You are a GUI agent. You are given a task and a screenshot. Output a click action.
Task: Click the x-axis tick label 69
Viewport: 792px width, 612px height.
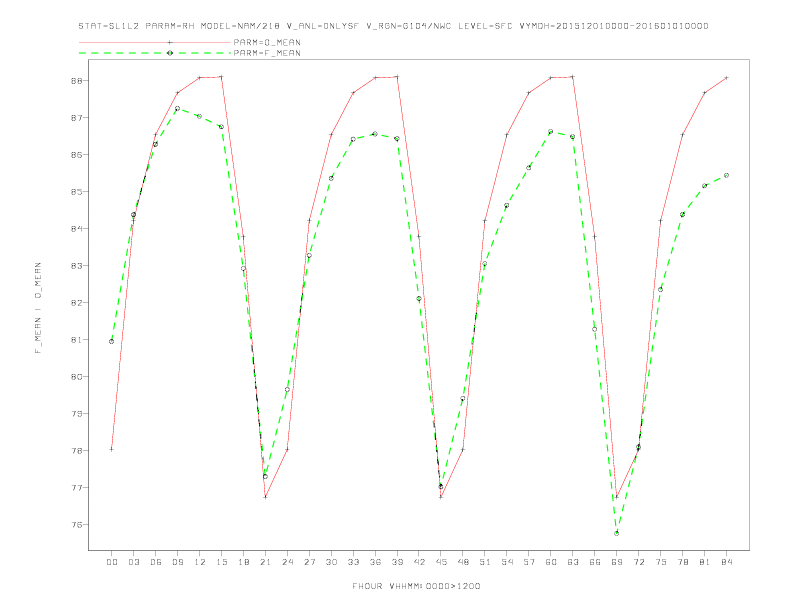[617, 562]
